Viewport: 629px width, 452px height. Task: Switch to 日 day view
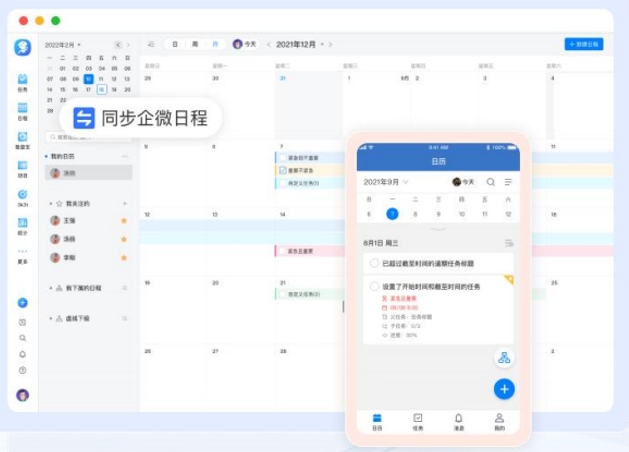(175, 44)
